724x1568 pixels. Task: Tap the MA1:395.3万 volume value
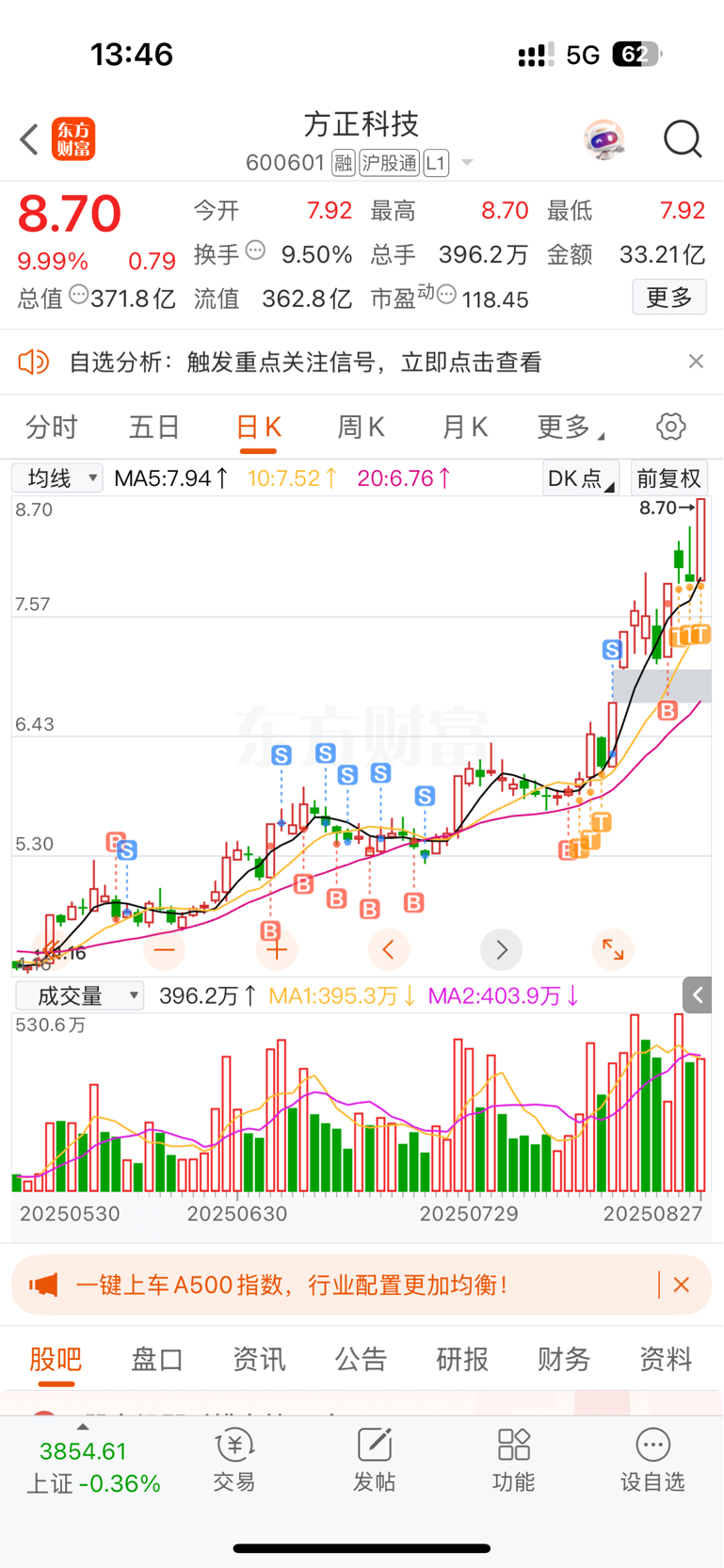click(342, 995)
